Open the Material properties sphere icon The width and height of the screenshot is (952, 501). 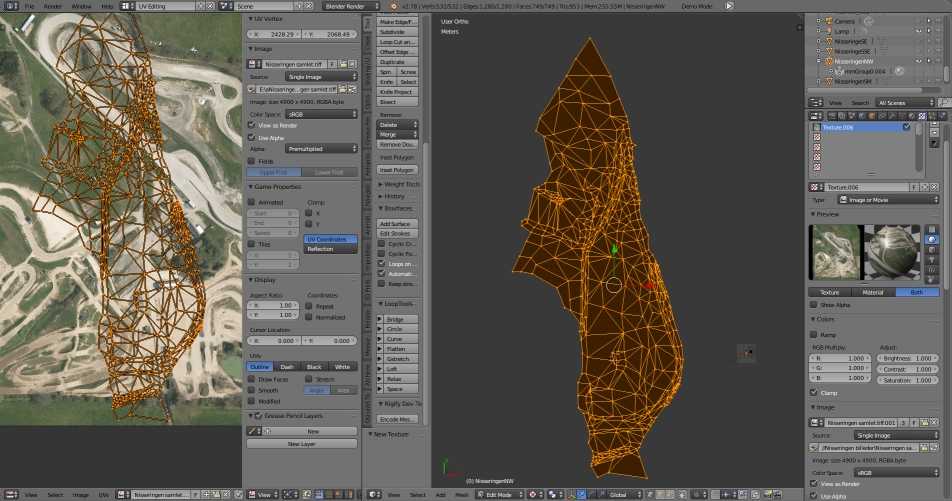tap(912, 115)
